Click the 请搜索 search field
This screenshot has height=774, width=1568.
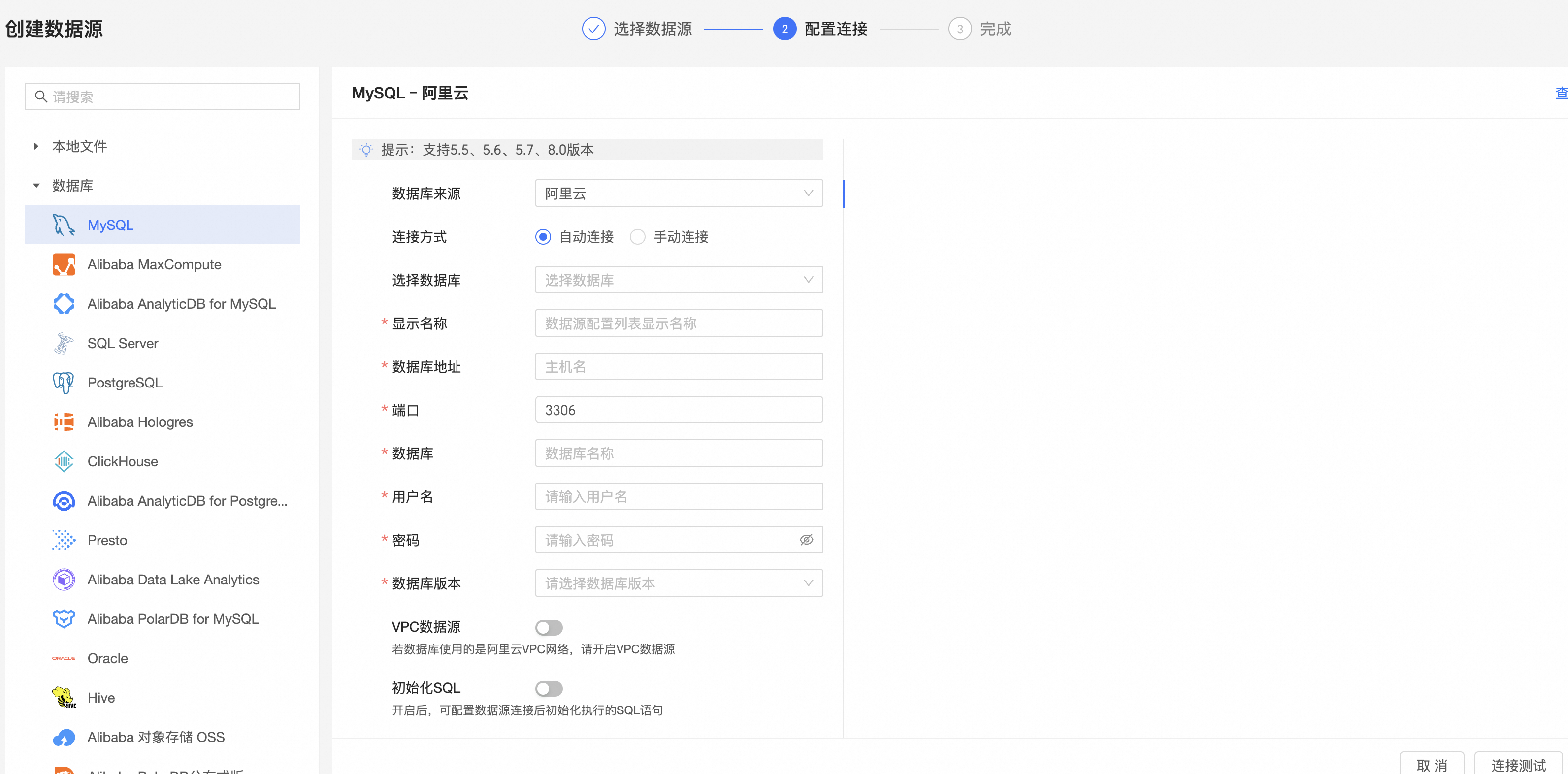(162, 96)
